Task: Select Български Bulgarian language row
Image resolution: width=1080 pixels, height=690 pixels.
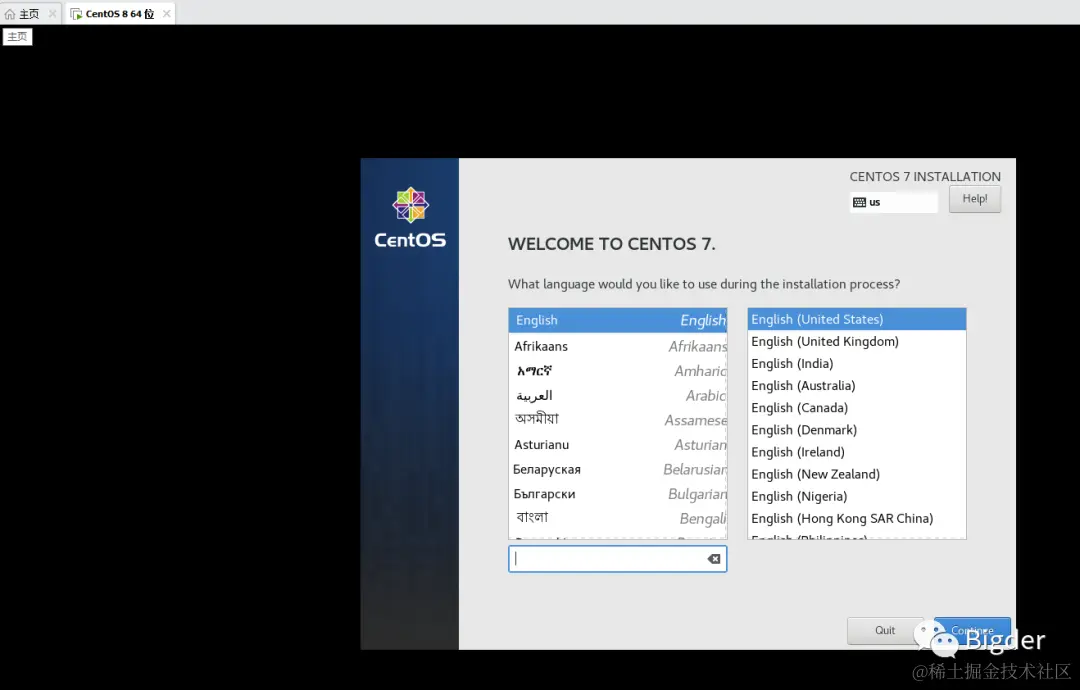Action: tap(618, 494)
